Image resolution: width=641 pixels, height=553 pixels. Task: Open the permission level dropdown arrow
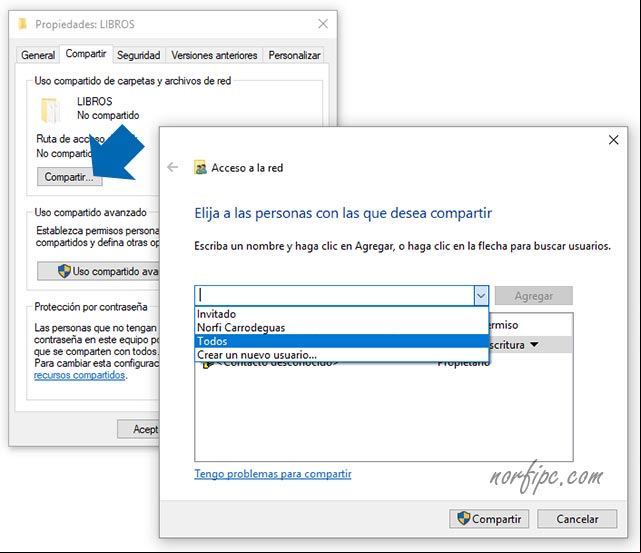click(x=534, y=345)
